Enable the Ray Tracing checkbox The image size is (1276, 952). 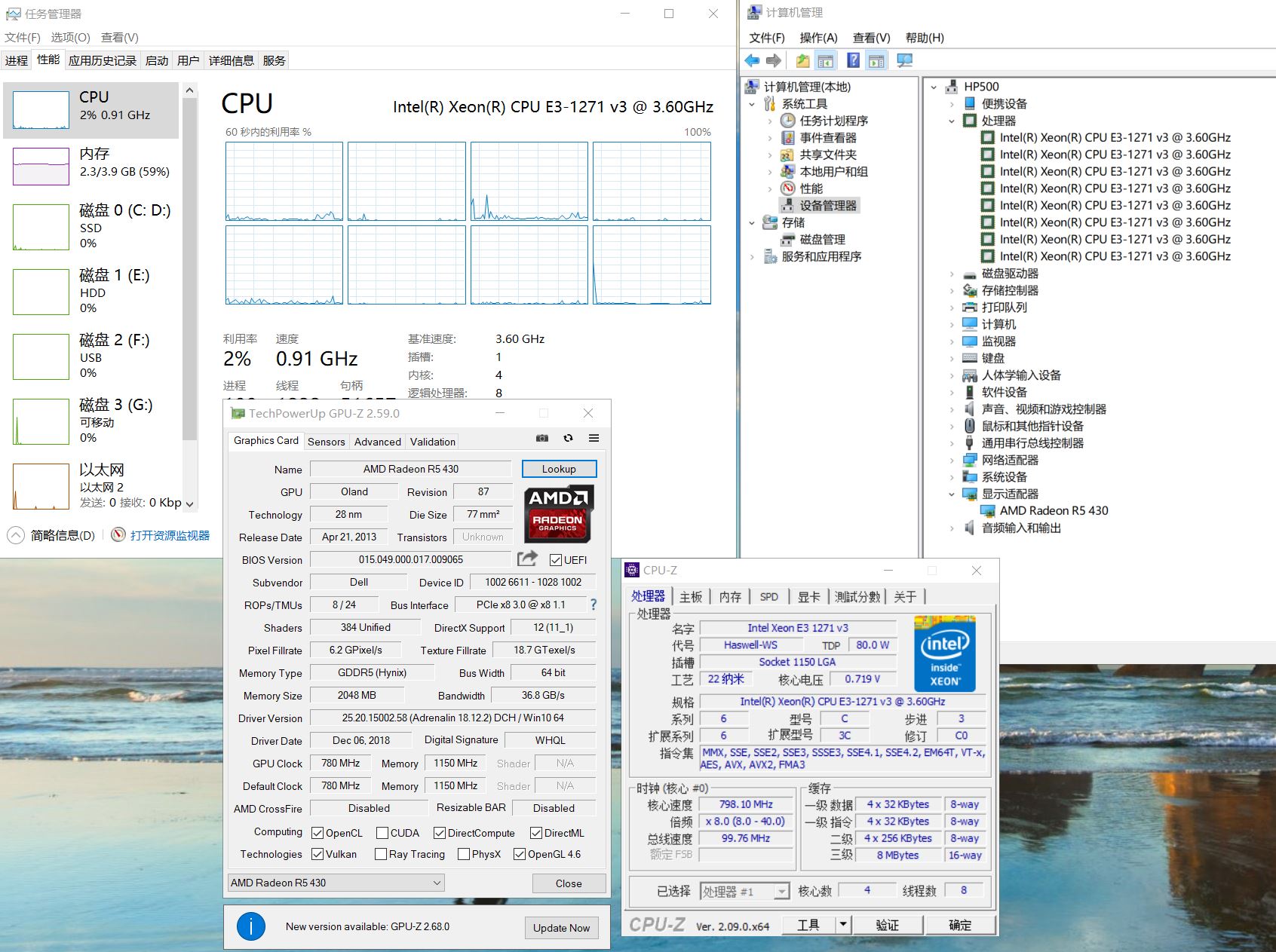click(x=381, y=854)
